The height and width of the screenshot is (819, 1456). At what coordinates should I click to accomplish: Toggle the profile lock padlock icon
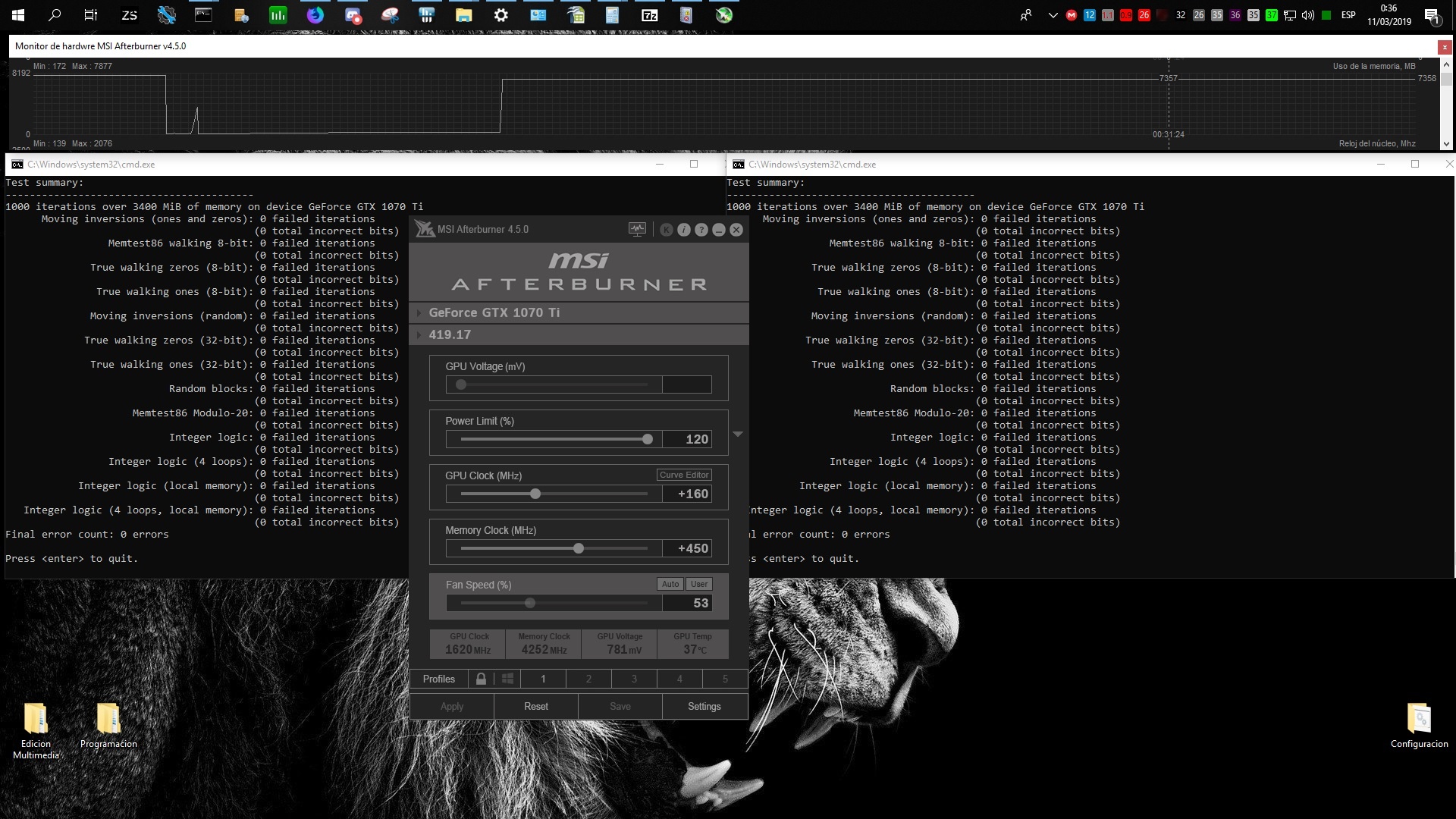pyautogui.click(x=481, y=679)
